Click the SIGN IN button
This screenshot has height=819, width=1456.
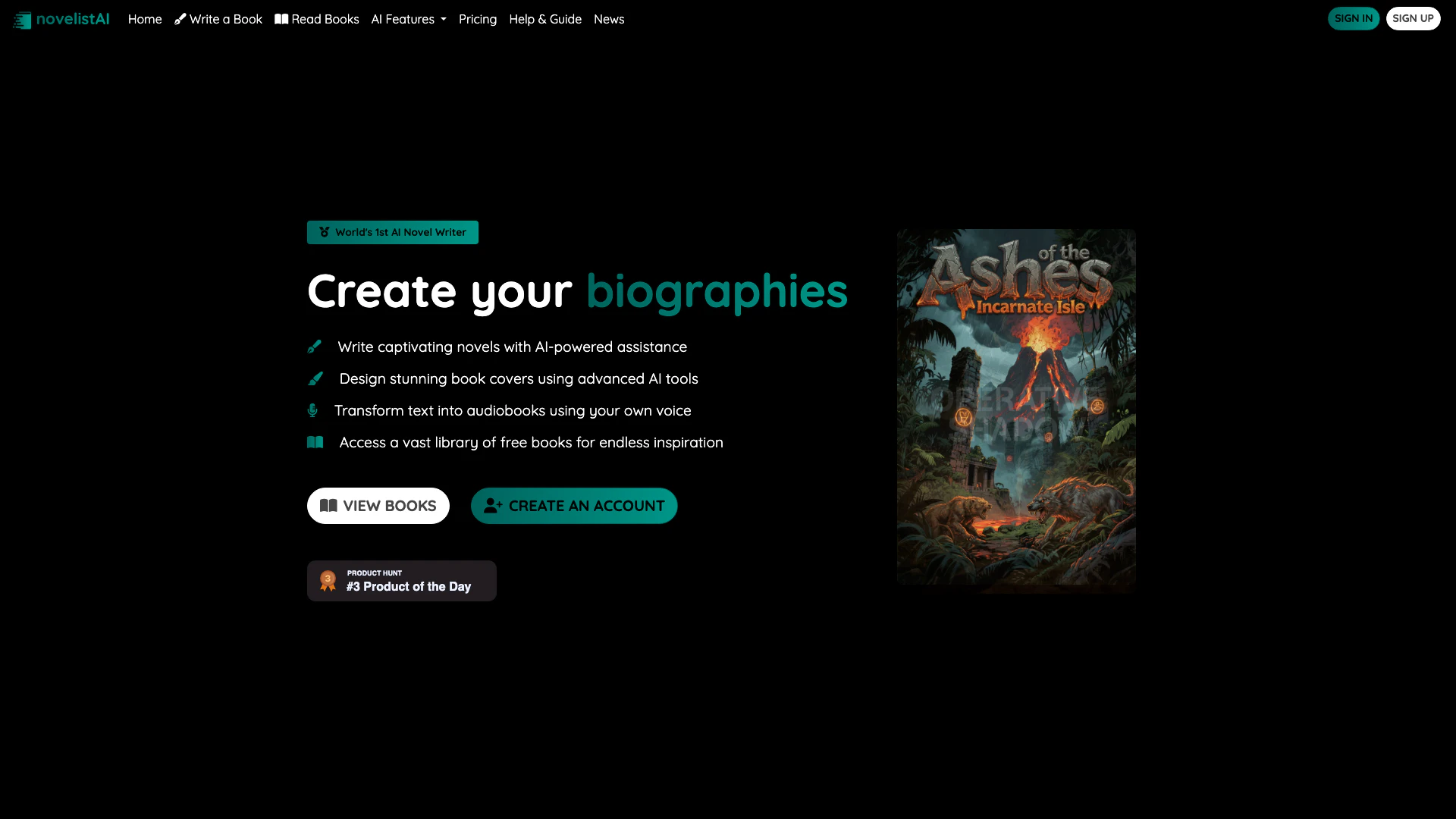click(x=1354, y=17)
